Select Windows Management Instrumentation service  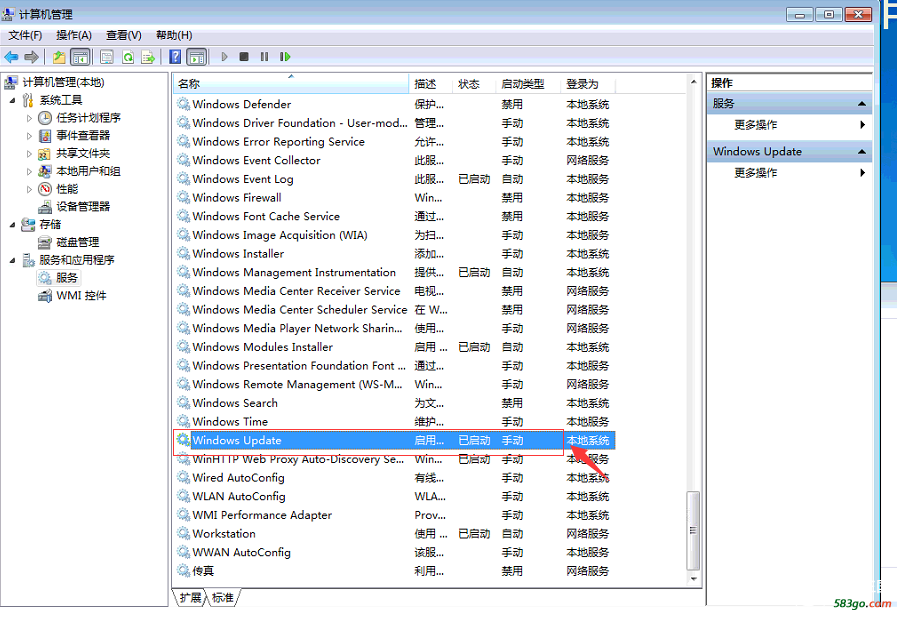(x=294, y=272)
